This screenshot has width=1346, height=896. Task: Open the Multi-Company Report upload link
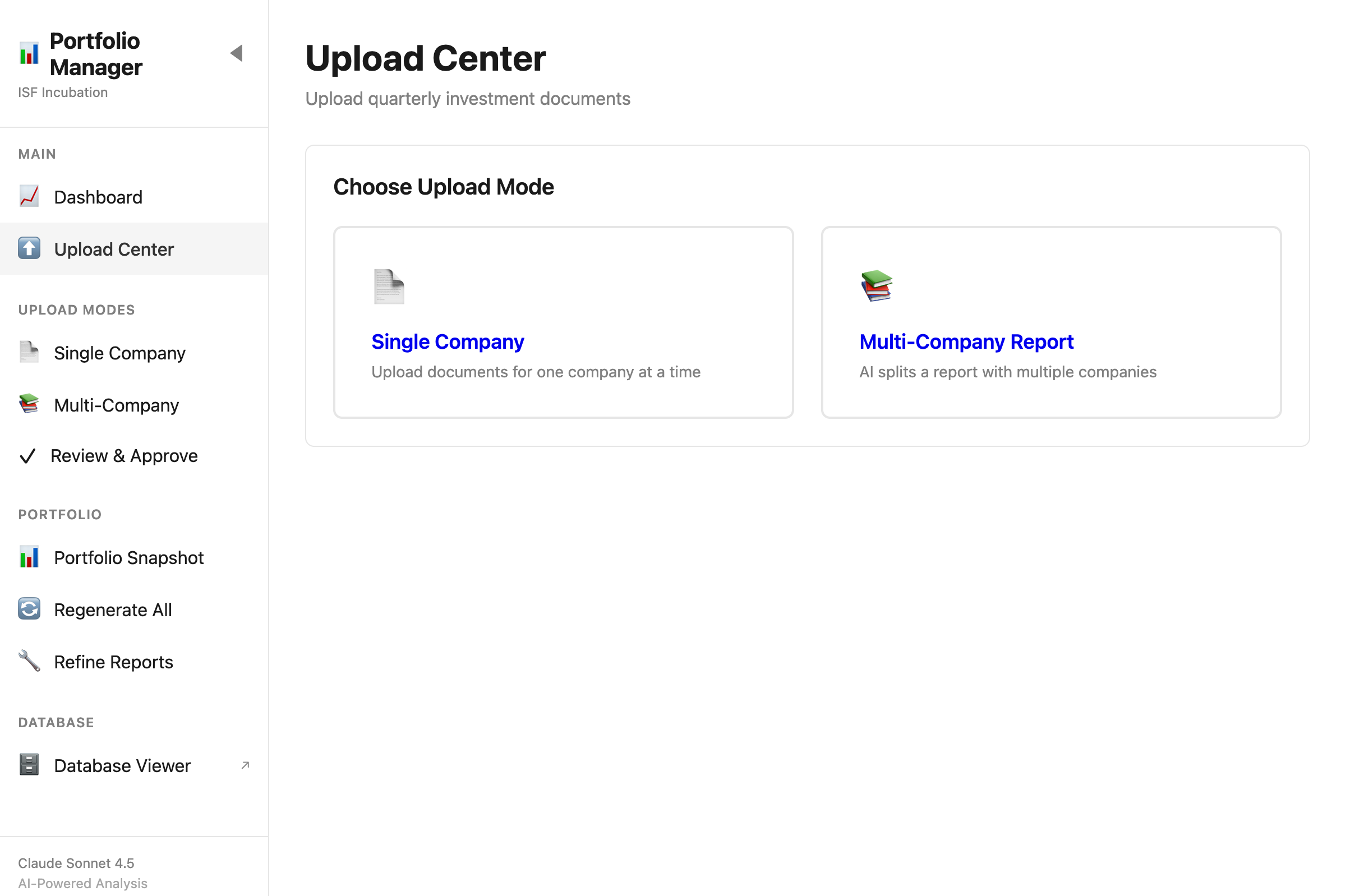pyautogui.click(x=966, y=341)
